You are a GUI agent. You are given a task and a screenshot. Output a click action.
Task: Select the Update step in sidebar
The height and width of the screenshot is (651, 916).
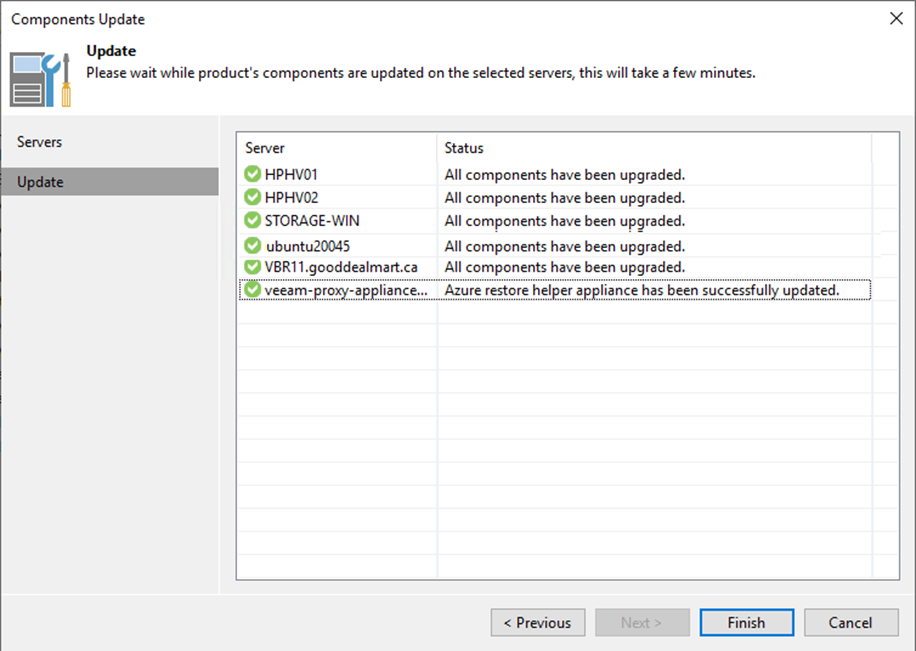(110, 182)
